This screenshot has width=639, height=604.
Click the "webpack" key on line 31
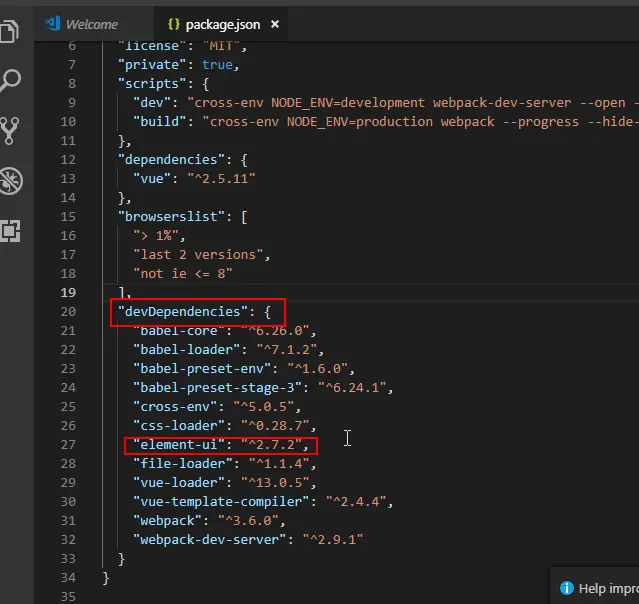pos(167,520)
